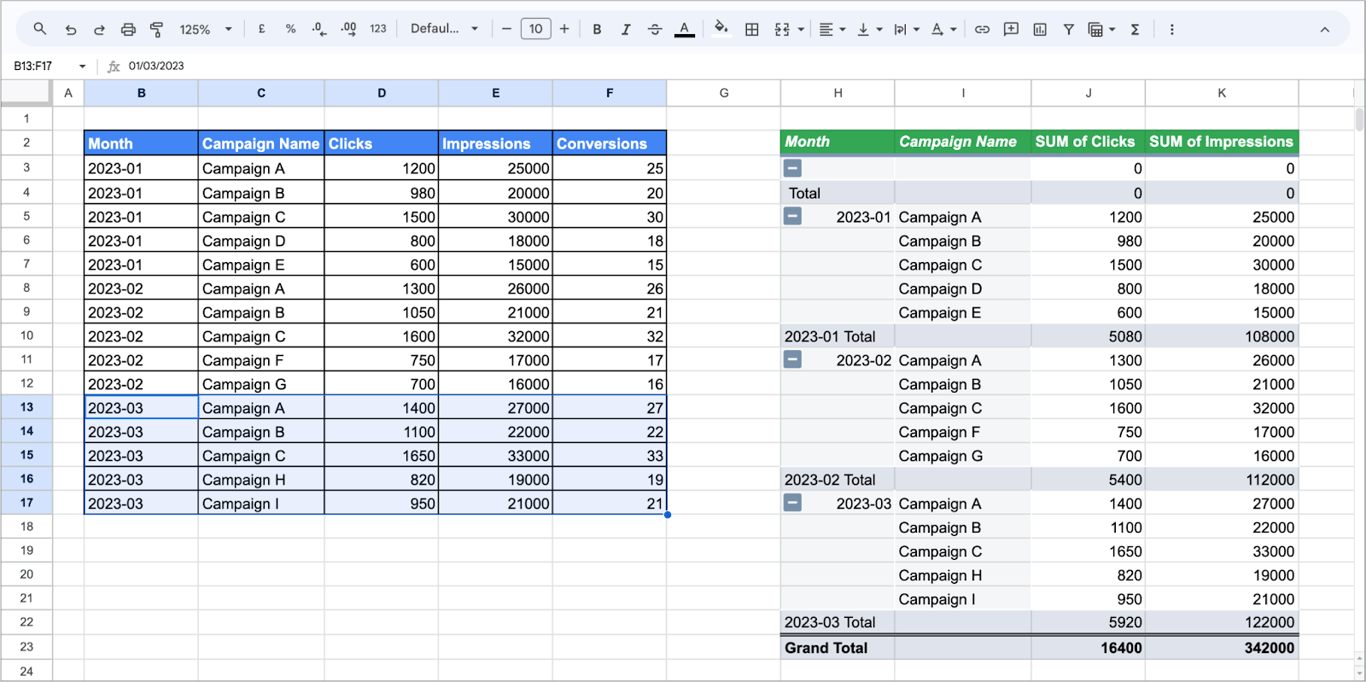
Task: Collapse the blank month pivot group
Action: 793,168
